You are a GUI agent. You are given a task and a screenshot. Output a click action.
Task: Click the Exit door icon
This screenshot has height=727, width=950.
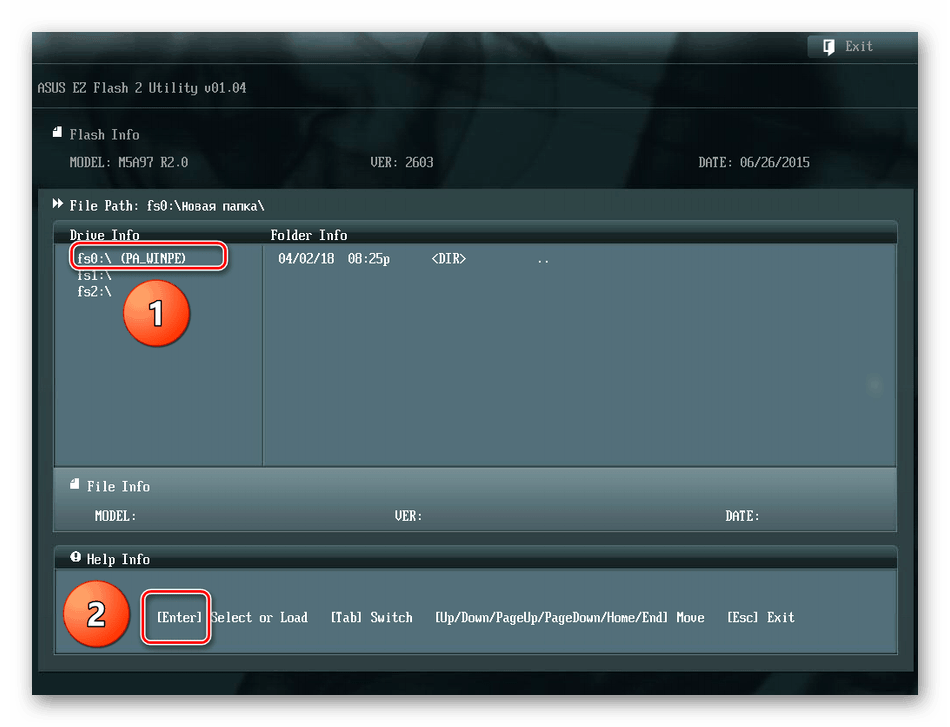point(828,47)
